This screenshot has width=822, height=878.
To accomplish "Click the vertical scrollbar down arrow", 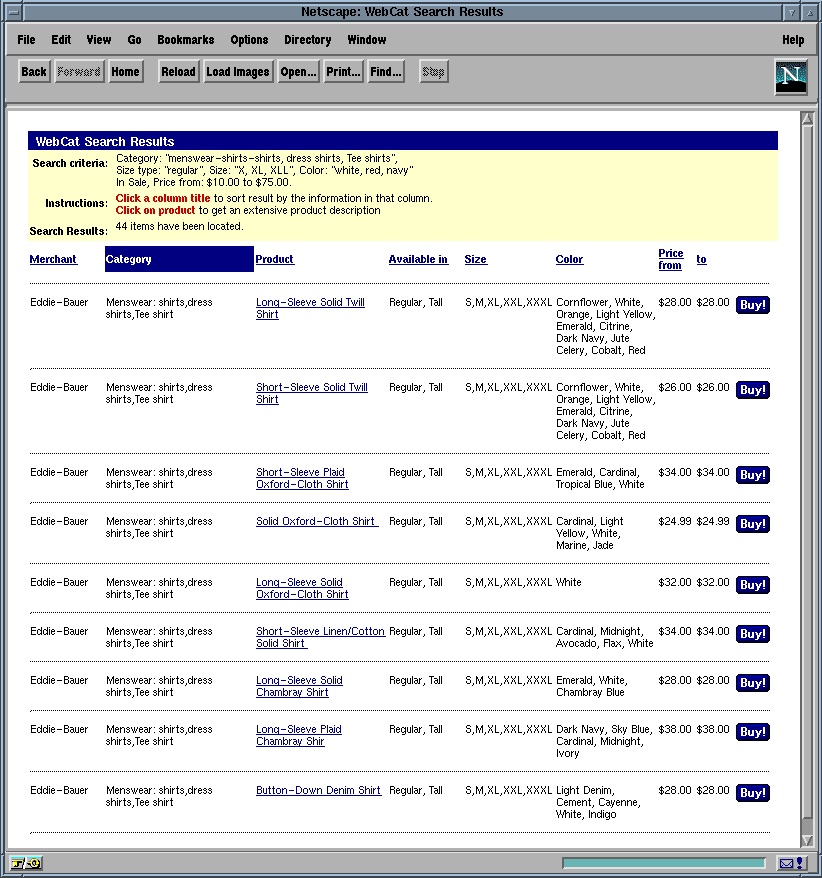I will click(807, 840).
